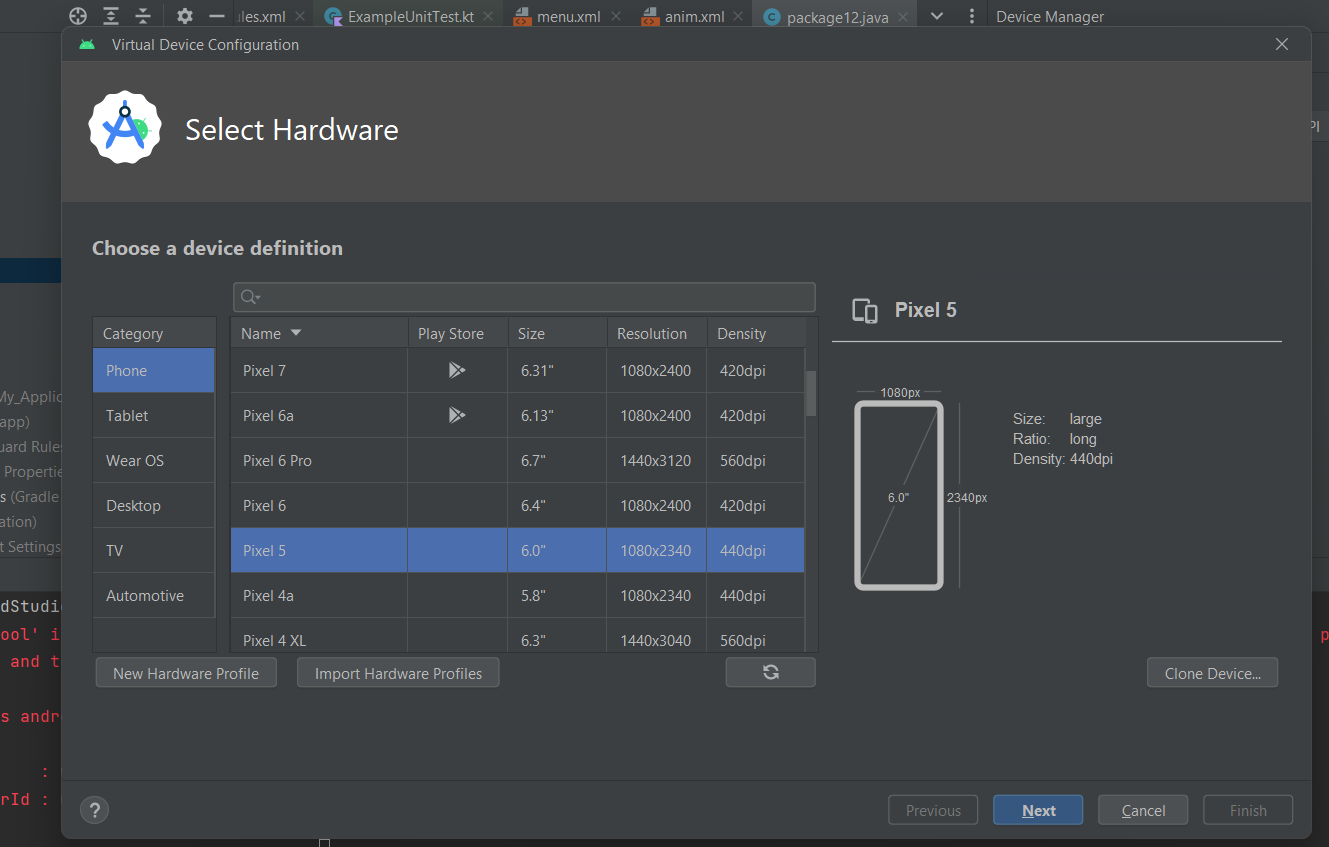
Task: Select the Pixel 4a device row
Action: pyautogui.click(x=518, y=595)
